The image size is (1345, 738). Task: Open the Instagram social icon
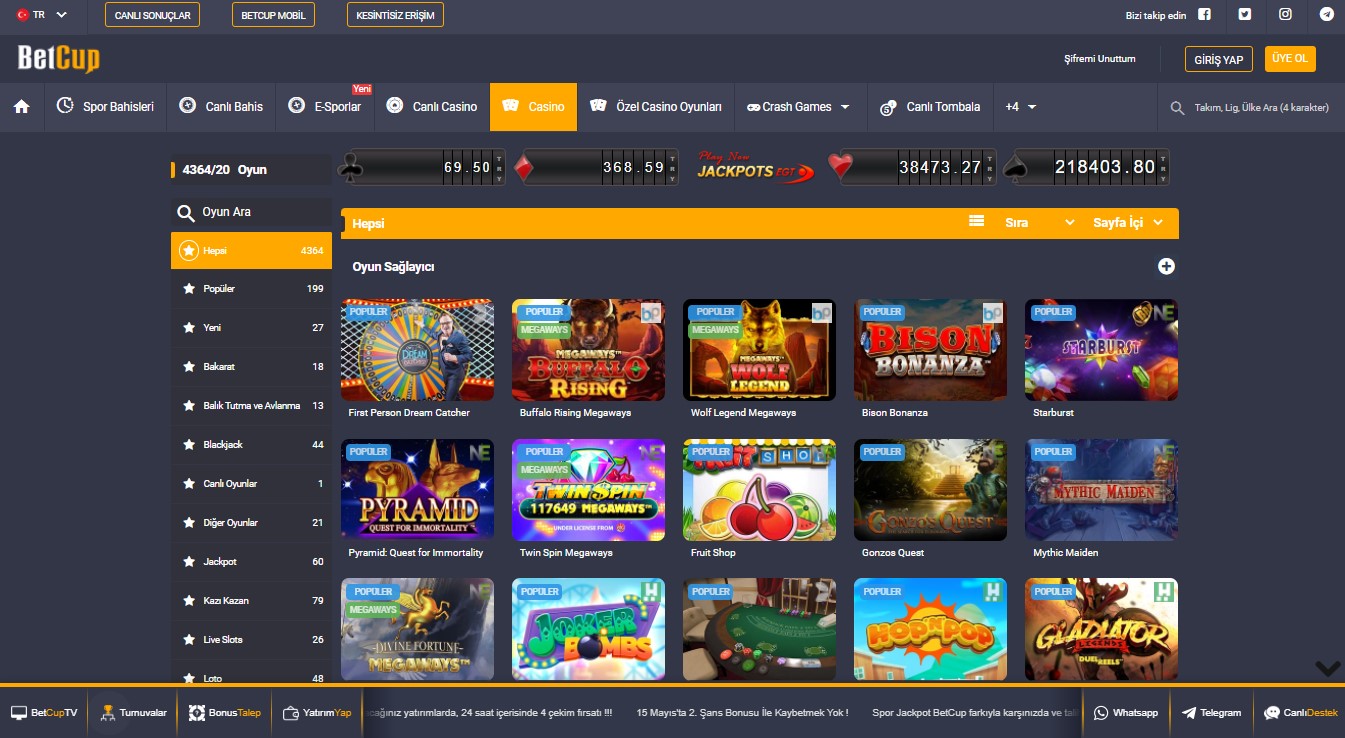(1286, 14)
